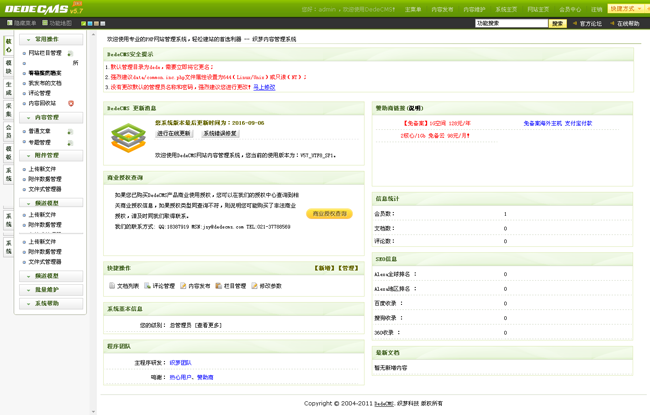The width and height of the screenshot is (650, 415).
Task: Click the add icon beside 普通文章
Action: pos(70,132)
